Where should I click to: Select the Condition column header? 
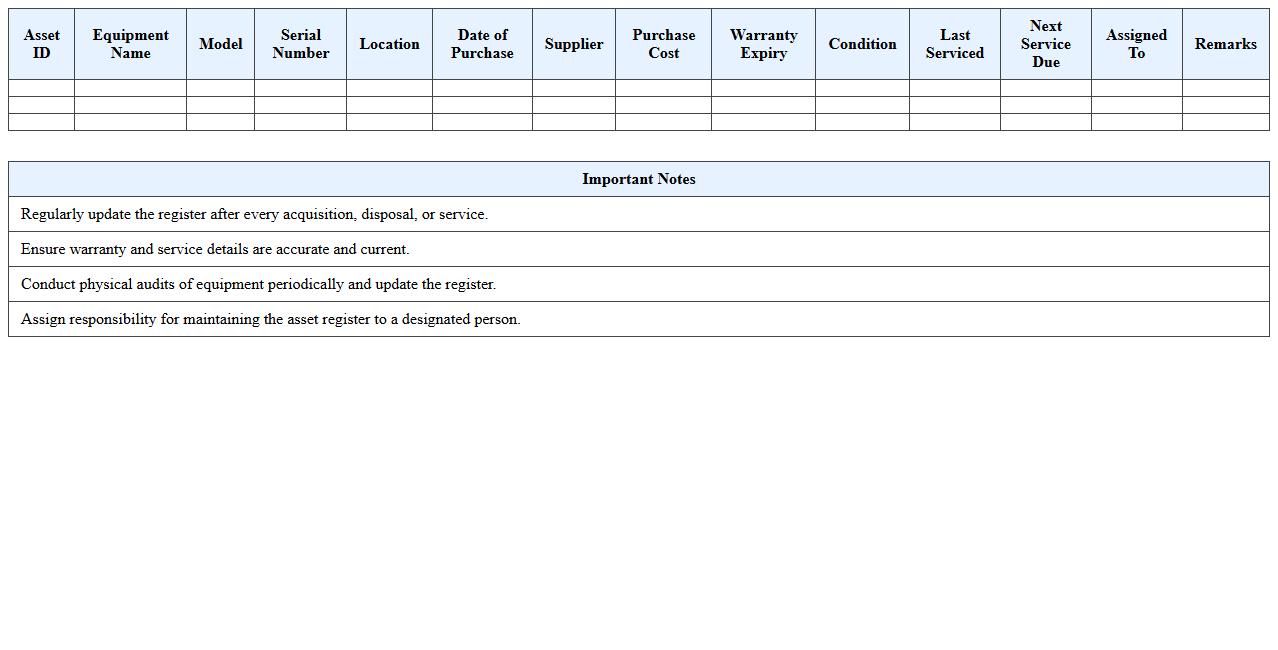click(862, 44)
